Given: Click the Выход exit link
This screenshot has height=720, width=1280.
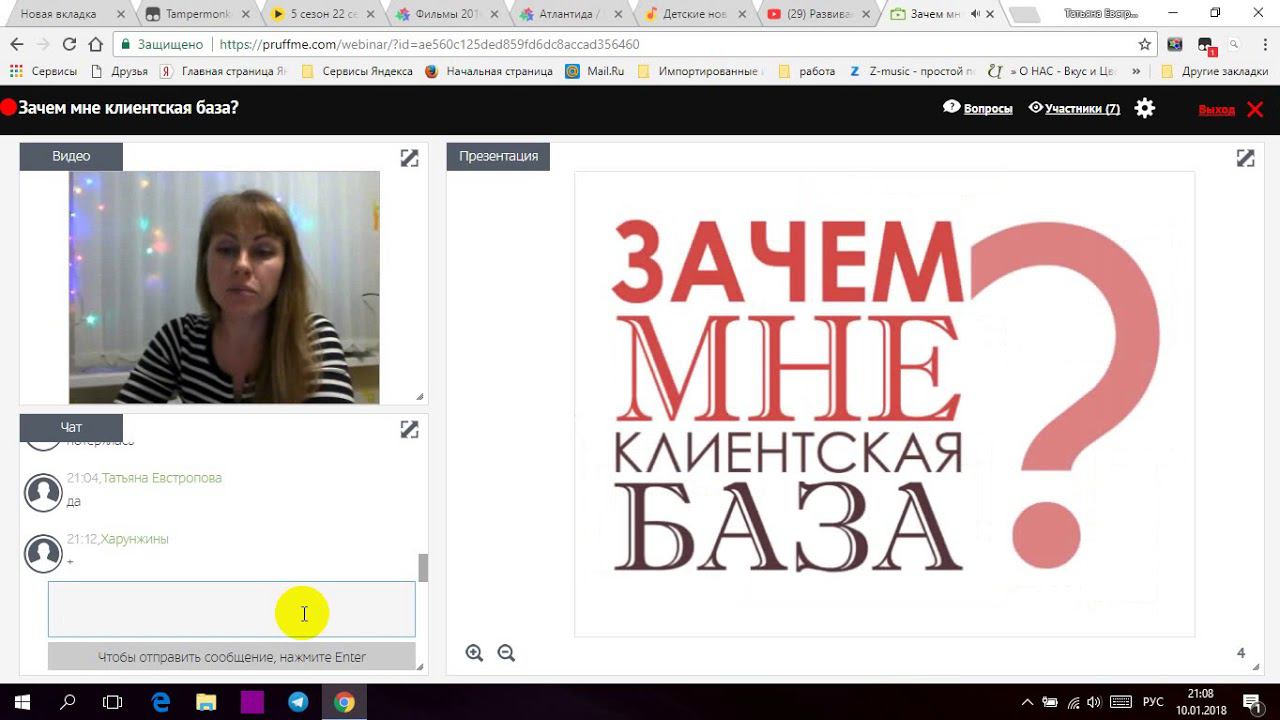Looking at the screenshot, I should coord(1216,109).
